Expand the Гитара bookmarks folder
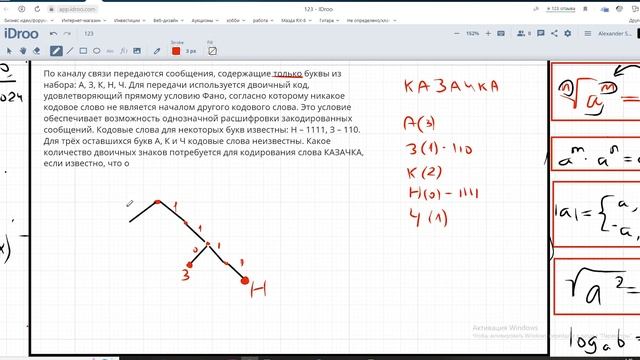This screenshot has height=360, width=640. click(x=329, y=20)
